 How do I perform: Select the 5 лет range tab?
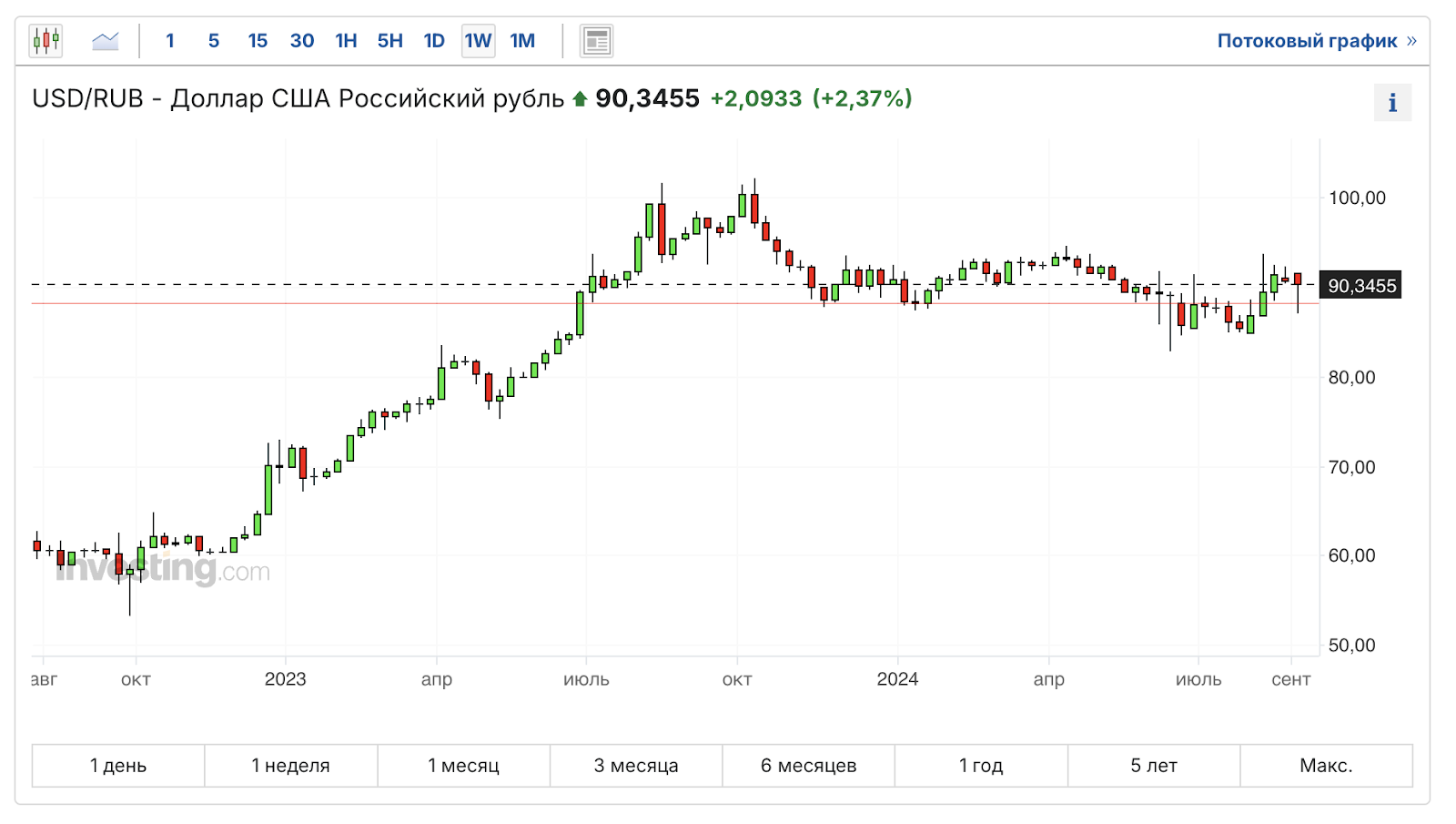(x=1154, y=766)
